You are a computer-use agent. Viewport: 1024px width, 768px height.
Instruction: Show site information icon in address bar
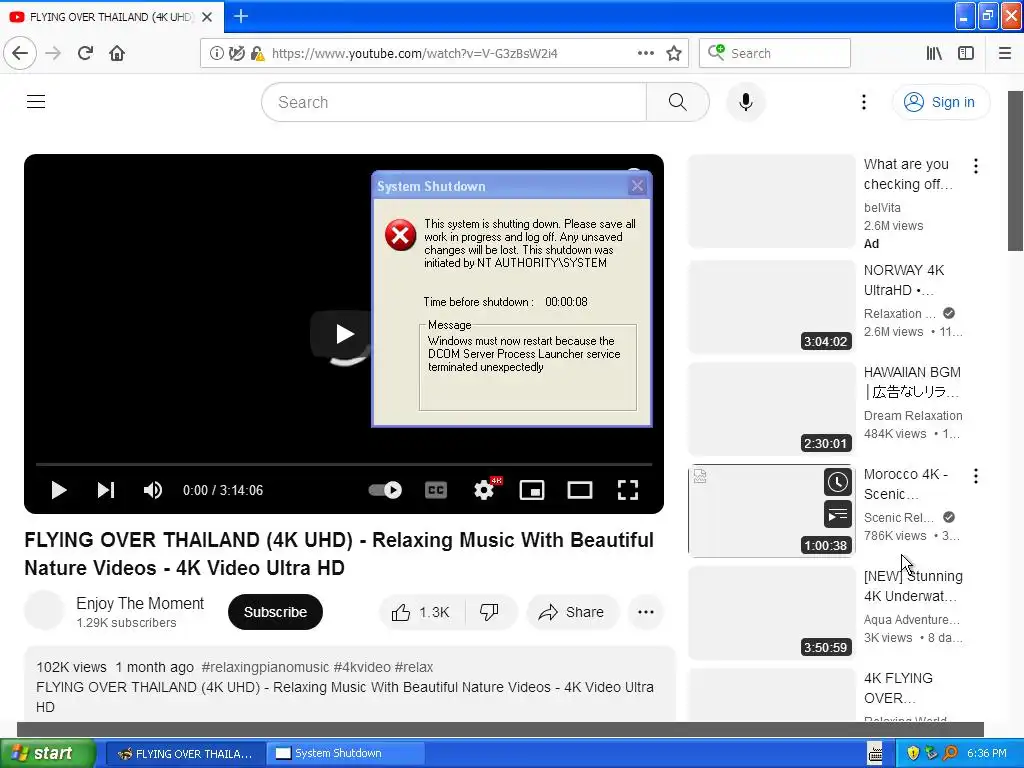(216, 53)
